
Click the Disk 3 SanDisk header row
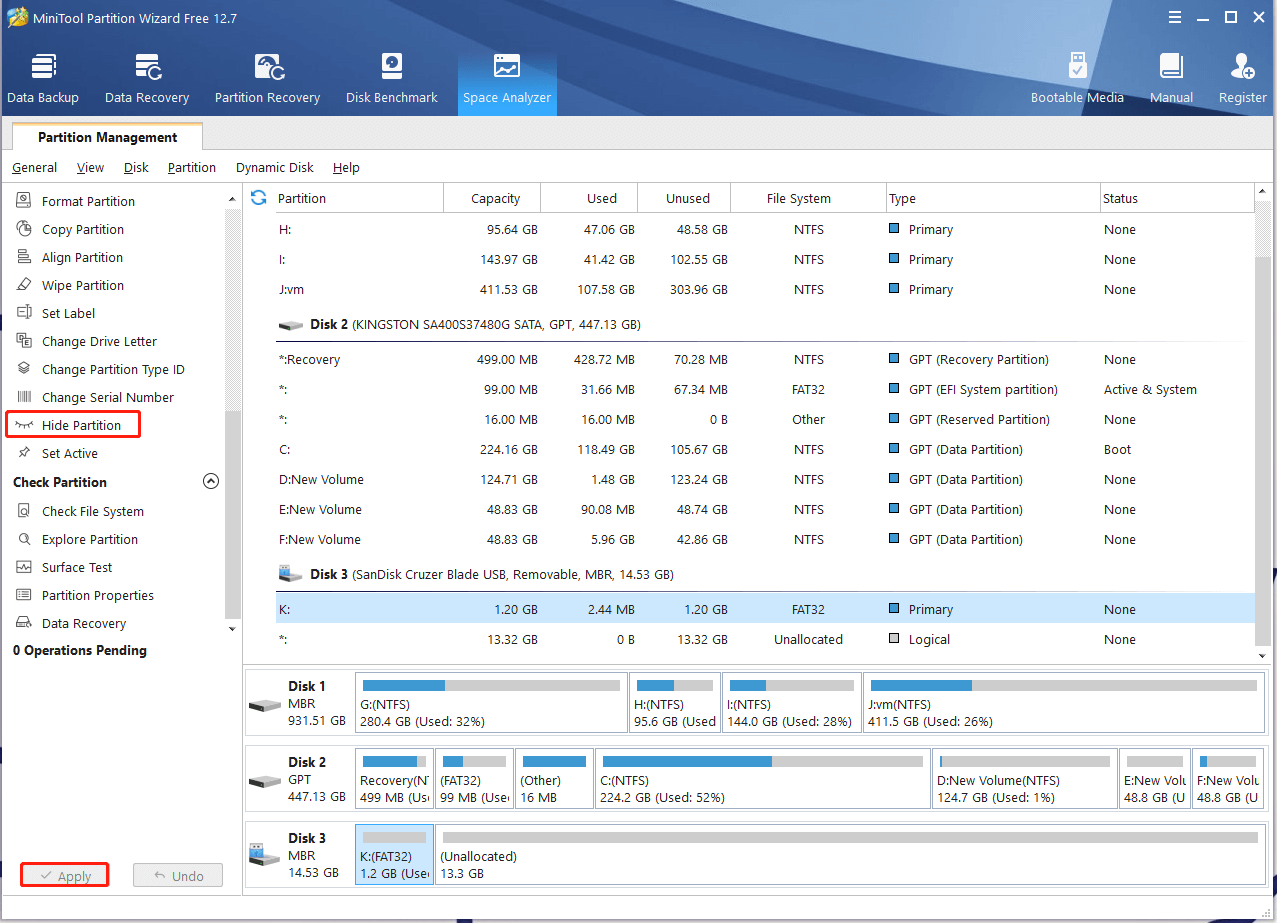765,575
